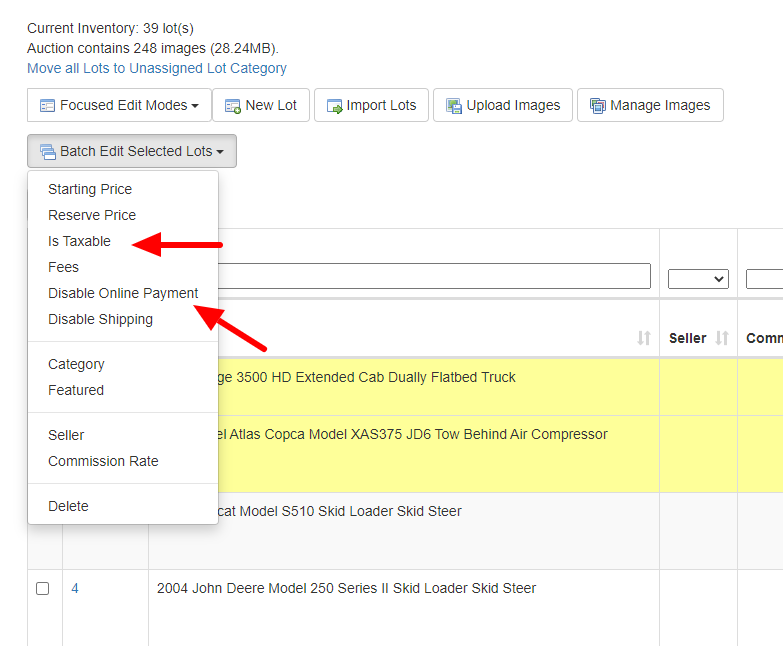Click the Upload Images icon
Screen dimensions: 783x646
(x=453, y=105)
